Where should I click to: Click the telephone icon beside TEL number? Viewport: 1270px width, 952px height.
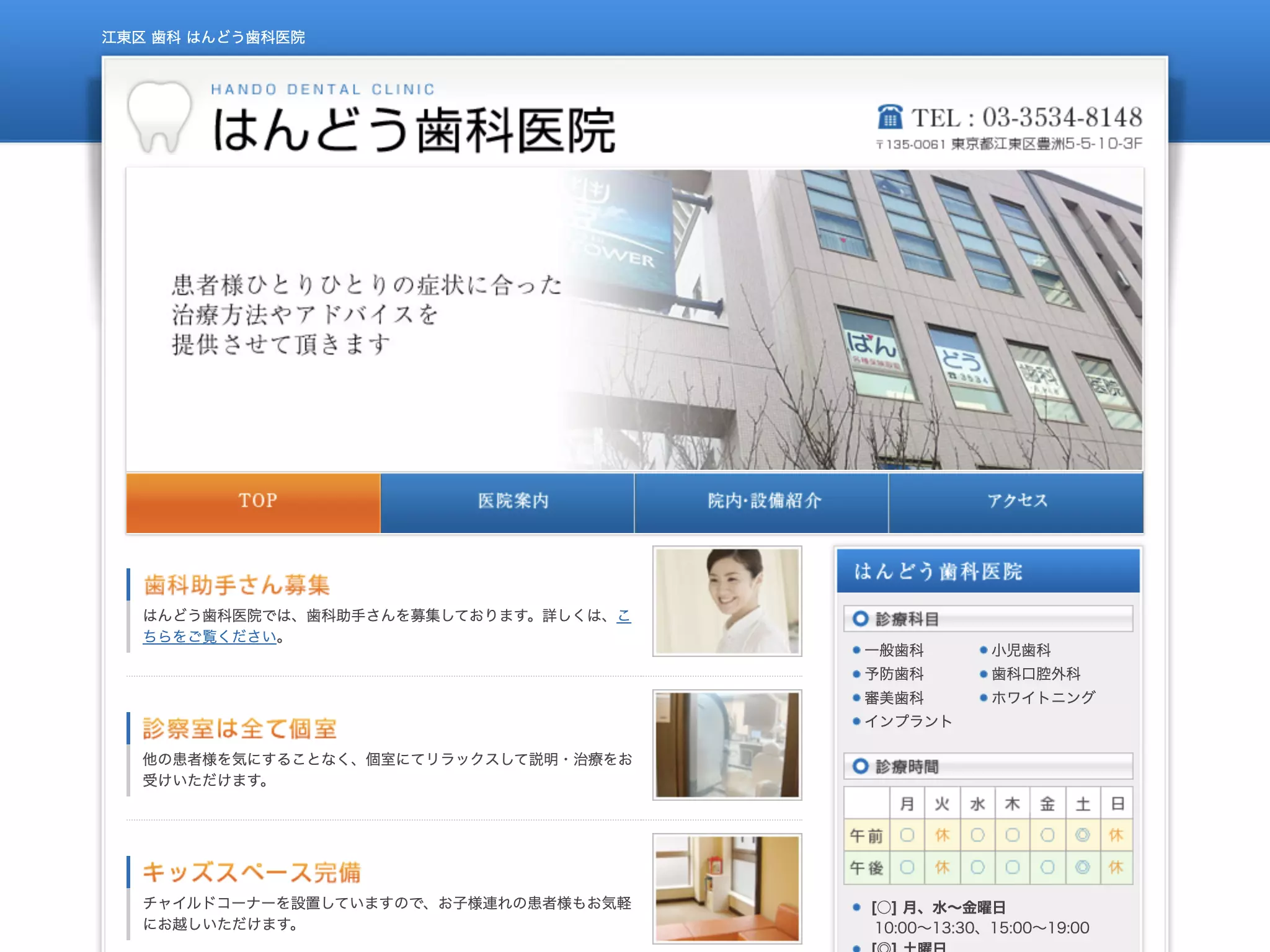tap(890, 117)
